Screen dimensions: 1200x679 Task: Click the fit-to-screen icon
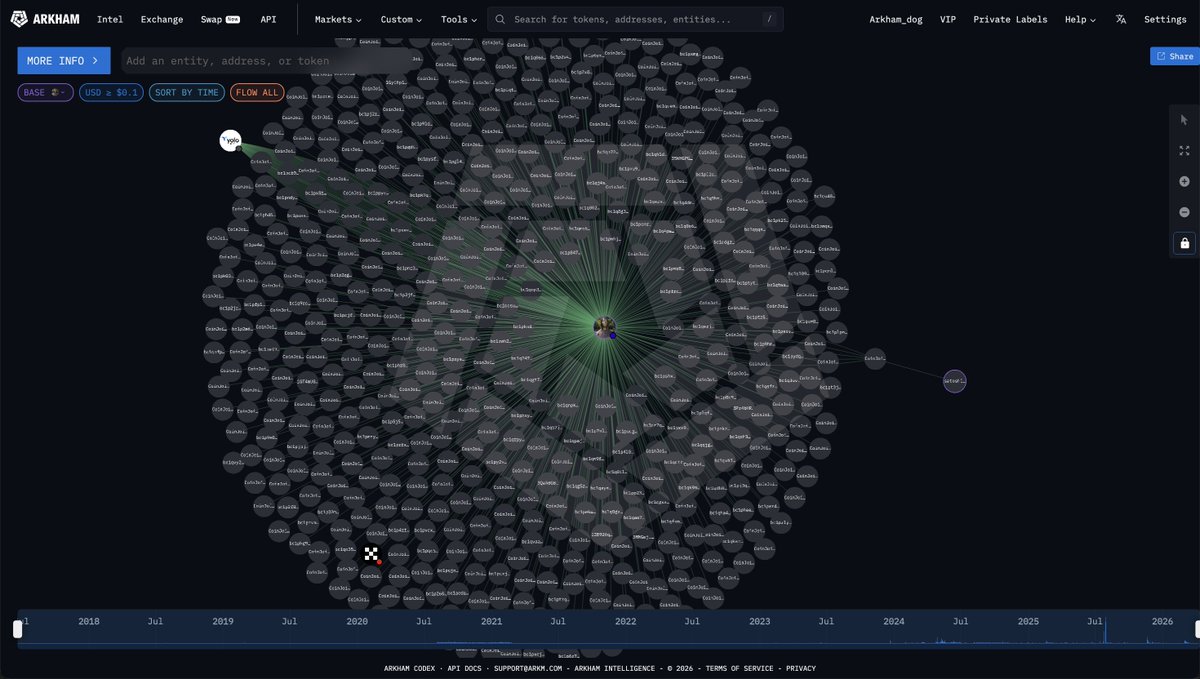click(1184, 150)
